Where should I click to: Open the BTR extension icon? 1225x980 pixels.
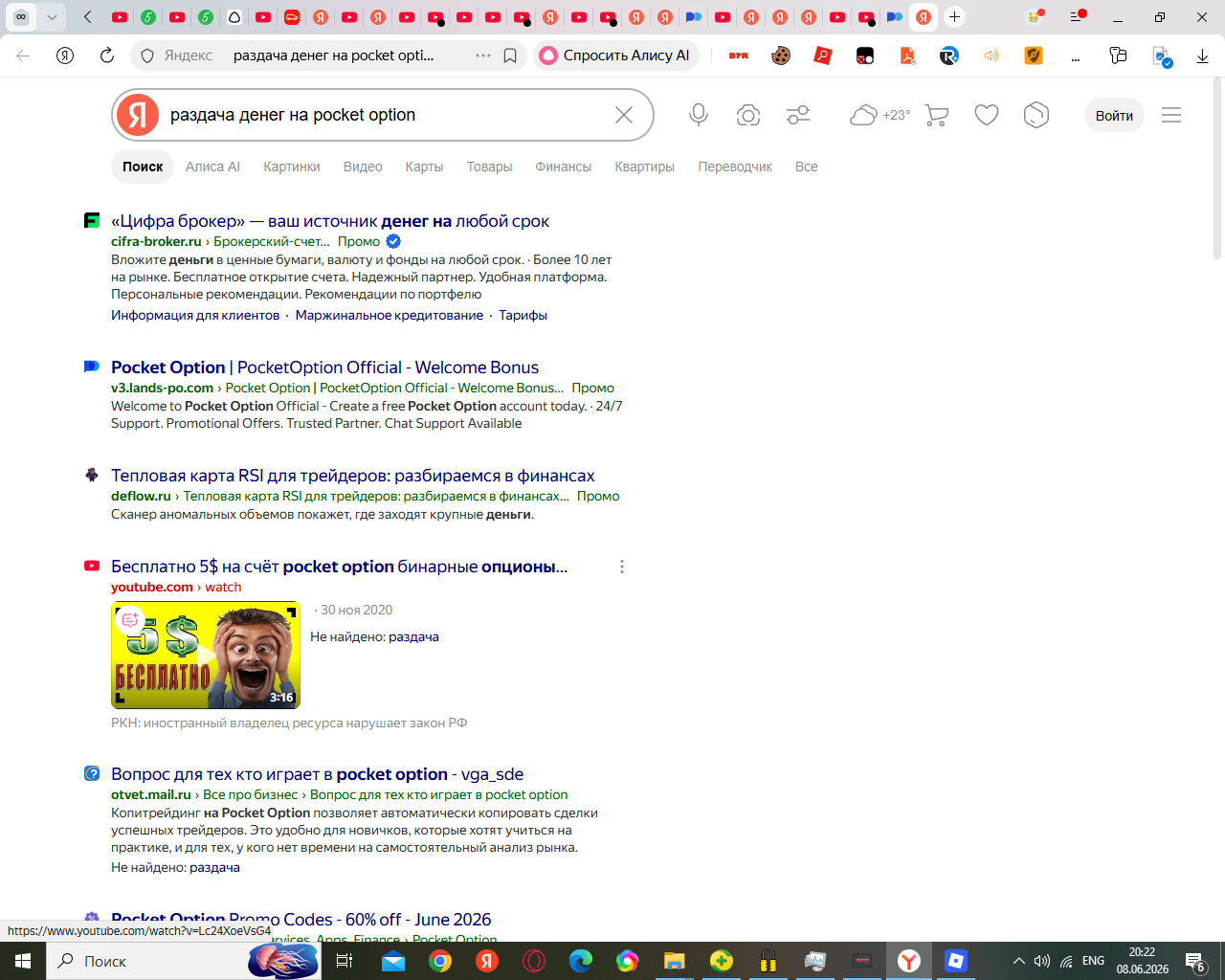pyautogui.click(x=739, y=56)
